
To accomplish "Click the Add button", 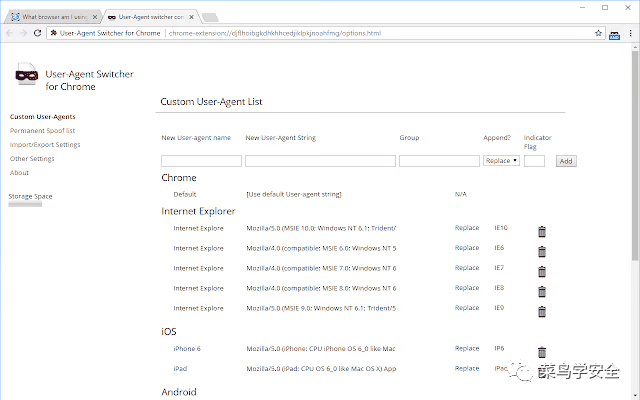I will [566, 161].
